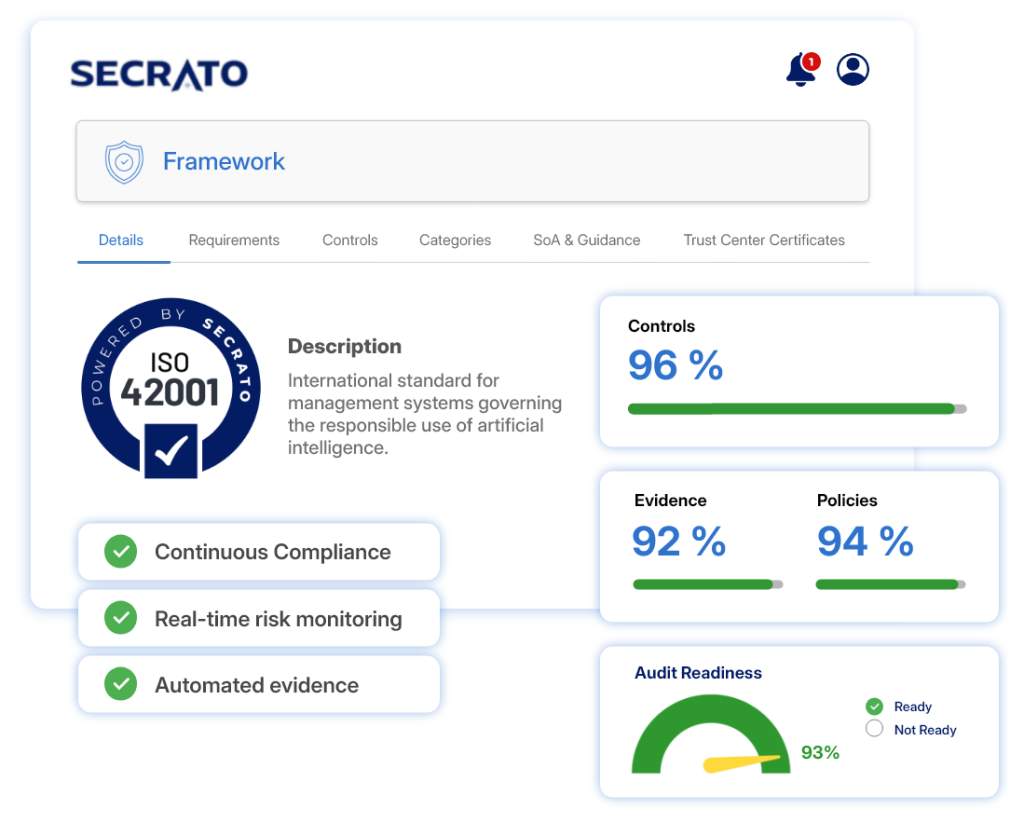Click the Real-time risk monitoring label
The image size is (1024, 837).
278,619
